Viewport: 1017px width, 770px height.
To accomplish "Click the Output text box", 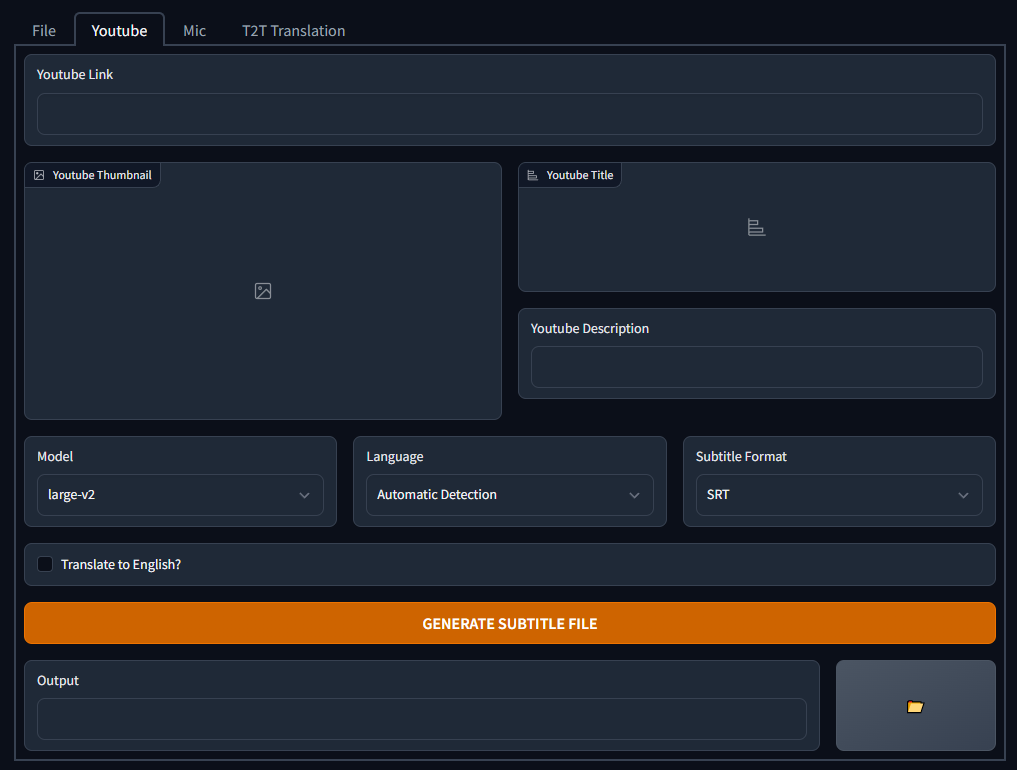I will pos(422,719).
